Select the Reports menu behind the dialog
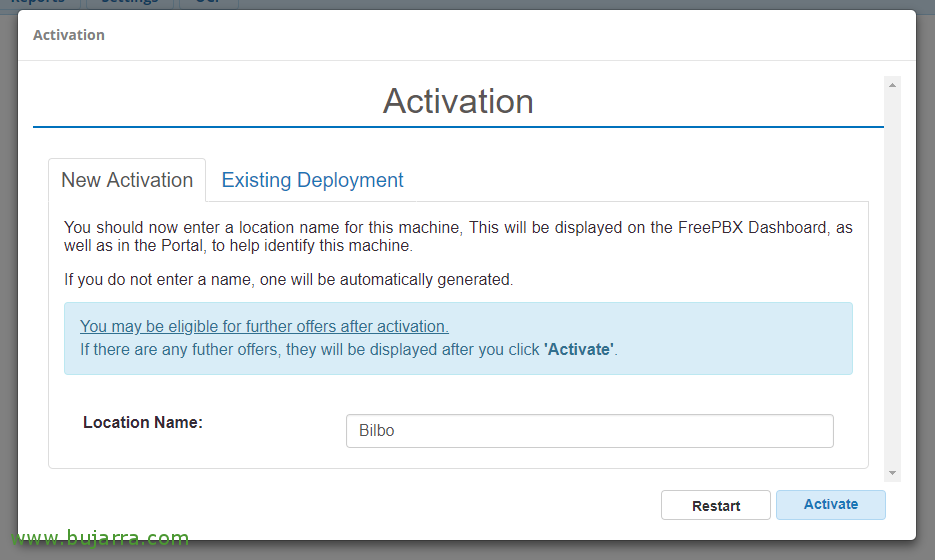Screen dimensions: 935x560 38,3
